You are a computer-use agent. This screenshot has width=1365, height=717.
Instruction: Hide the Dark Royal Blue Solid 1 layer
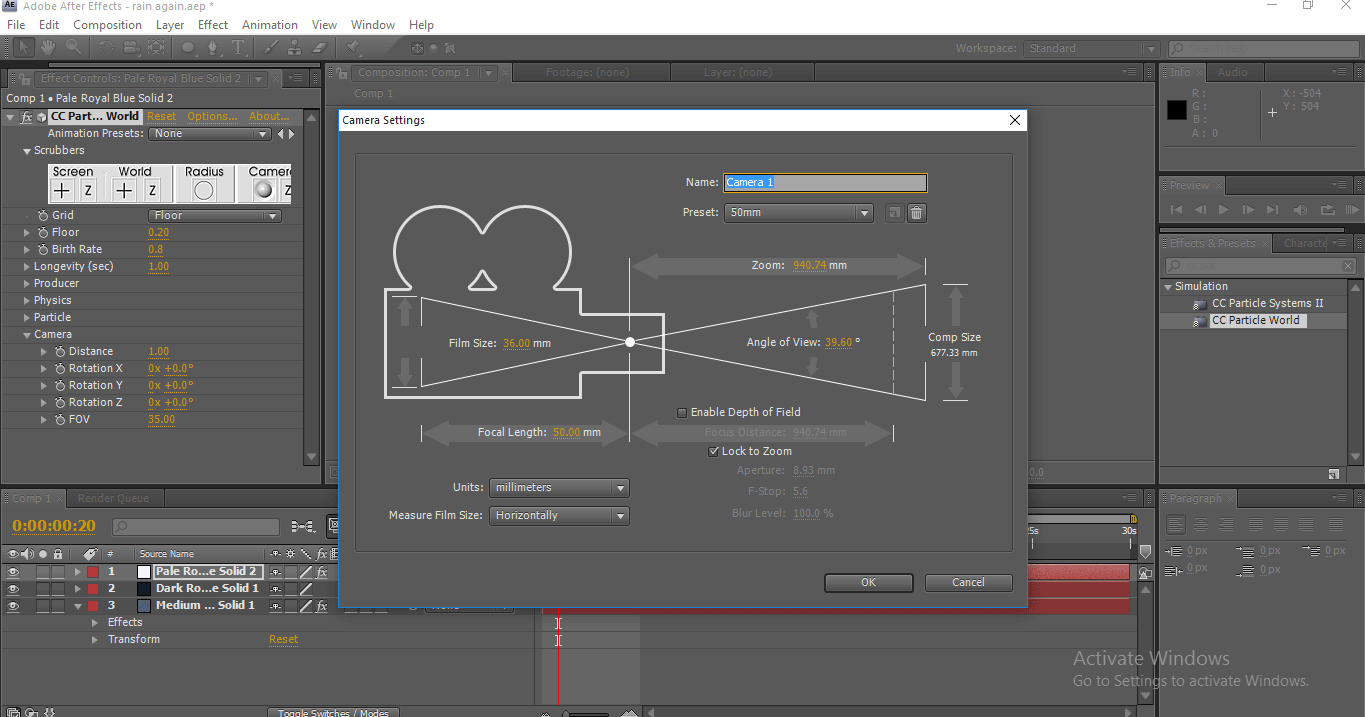tap(14, 589)
